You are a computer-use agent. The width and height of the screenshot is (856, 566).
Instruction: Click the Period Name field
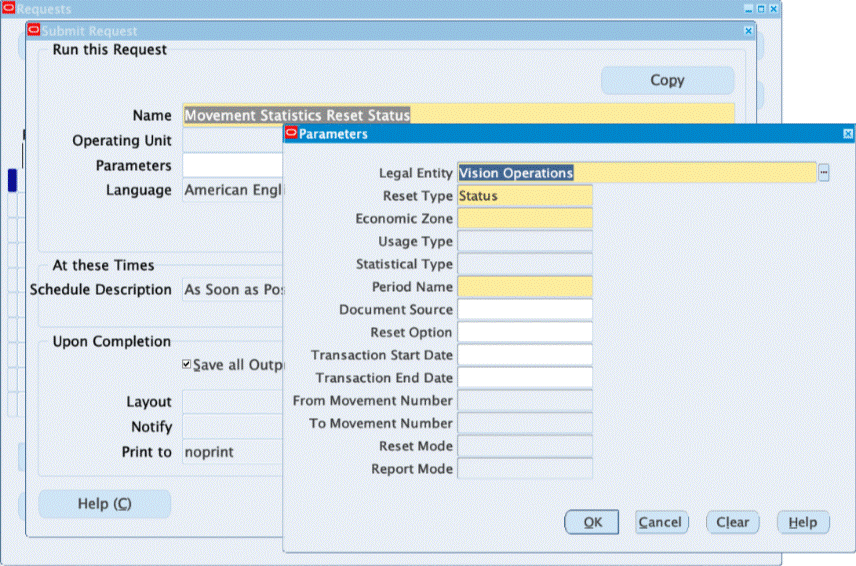pos(525,287)
